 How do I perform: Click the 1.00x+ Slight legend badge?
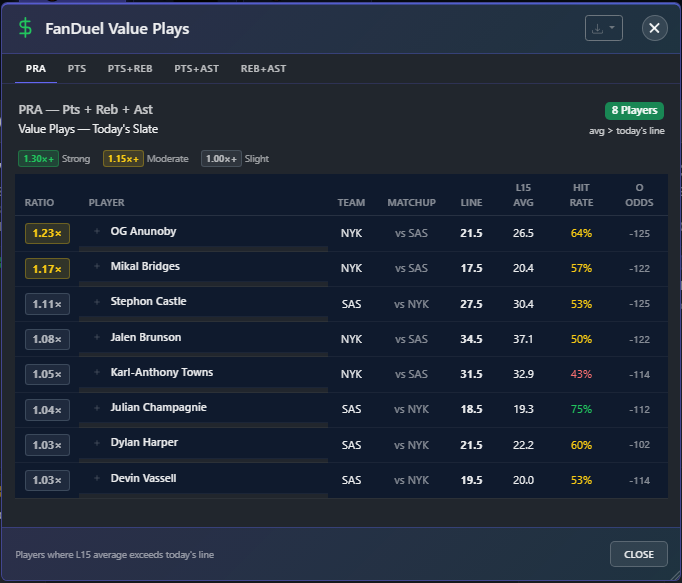coord(221,159)
